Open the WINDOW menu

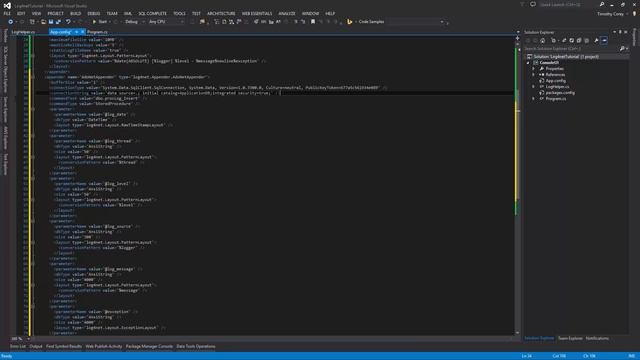pyautogui.click(x=310, y=13)
